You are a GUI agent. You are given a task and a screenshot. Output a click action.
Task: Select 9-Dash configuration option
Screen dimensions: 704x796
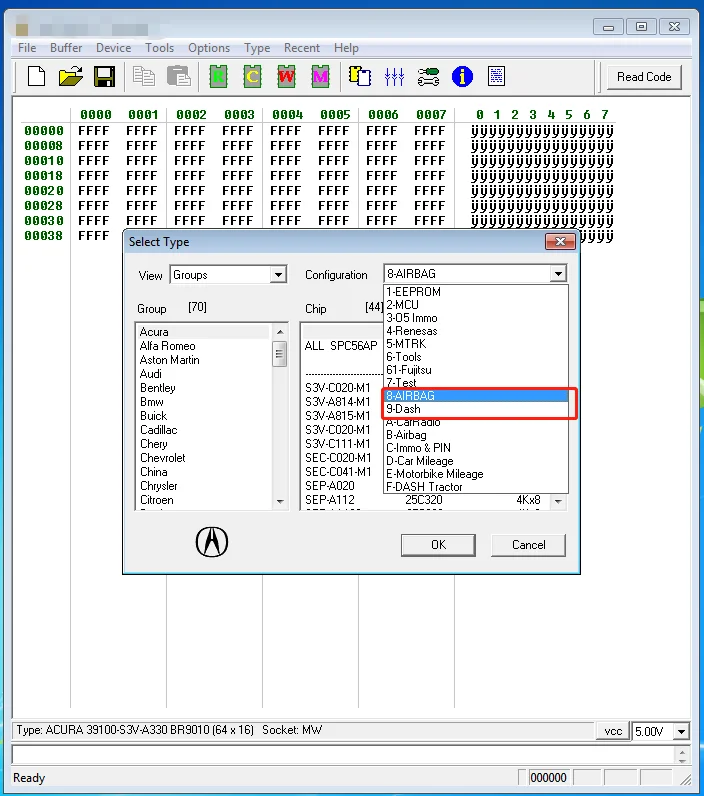pyautogui.click(x=476, y=409)
